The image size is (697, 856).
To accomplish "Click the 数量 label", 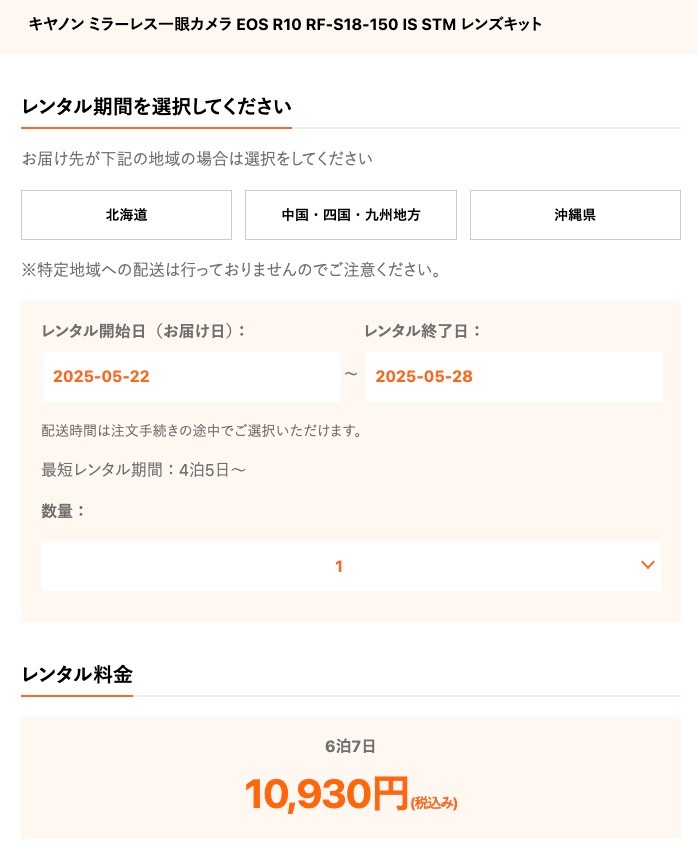I will [x=63, y=511].
